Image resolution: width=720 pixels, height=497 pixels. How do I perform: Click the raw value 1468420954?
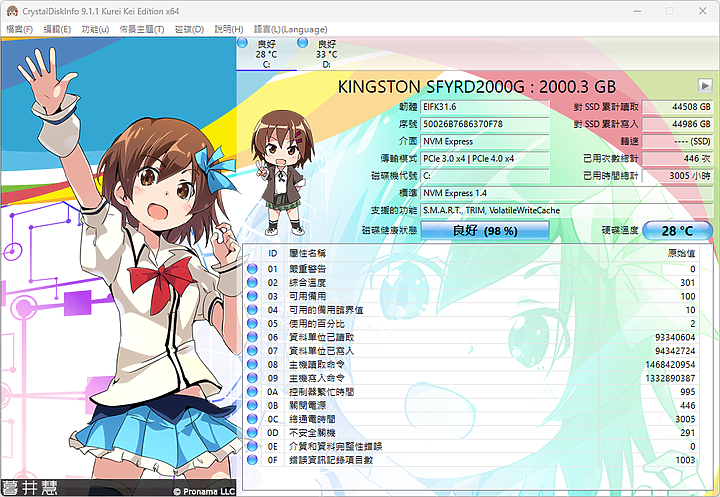pos(670,364)
